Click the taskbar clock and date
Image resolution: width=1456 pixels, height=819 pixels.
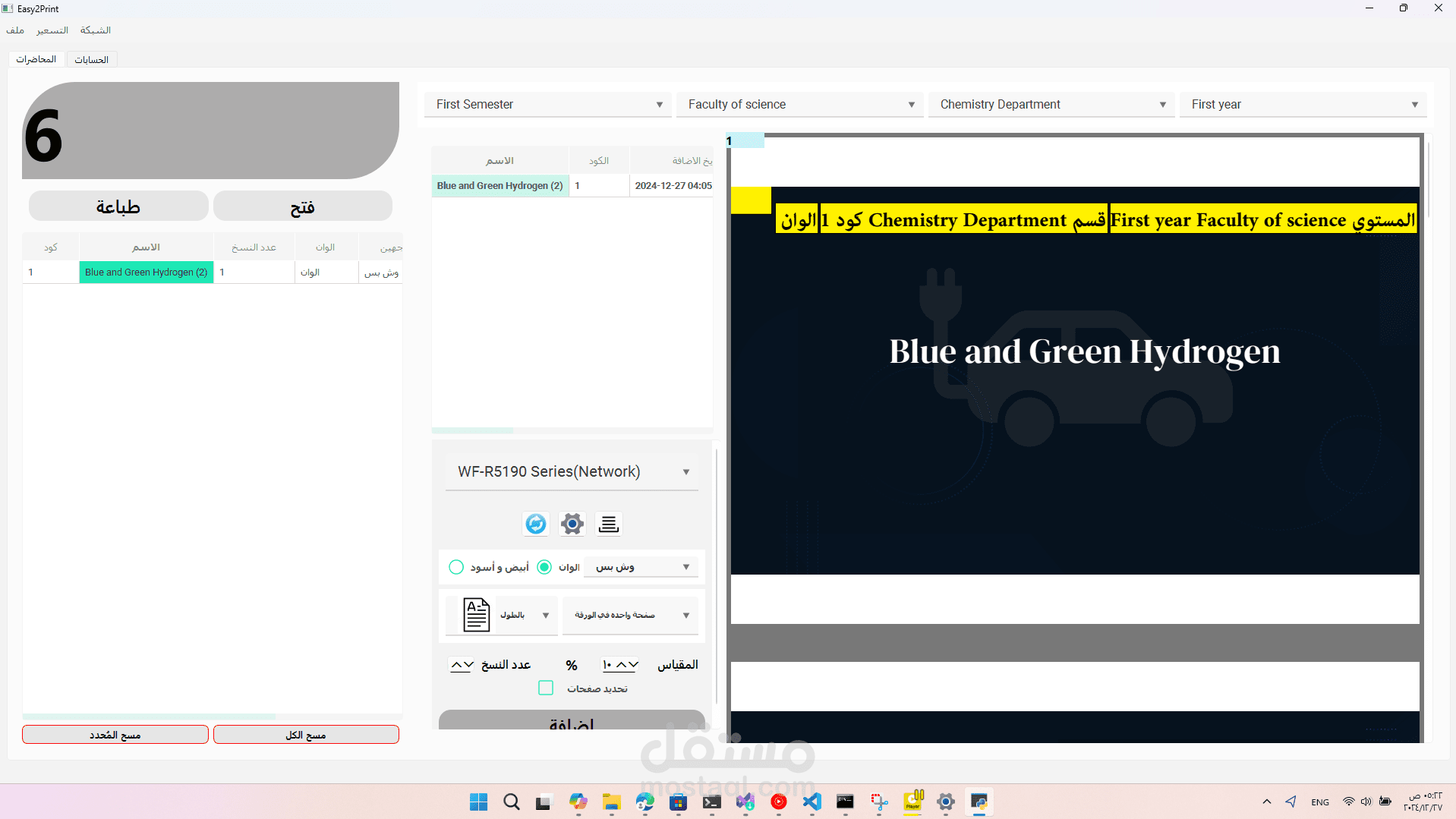click(1423, 802)
